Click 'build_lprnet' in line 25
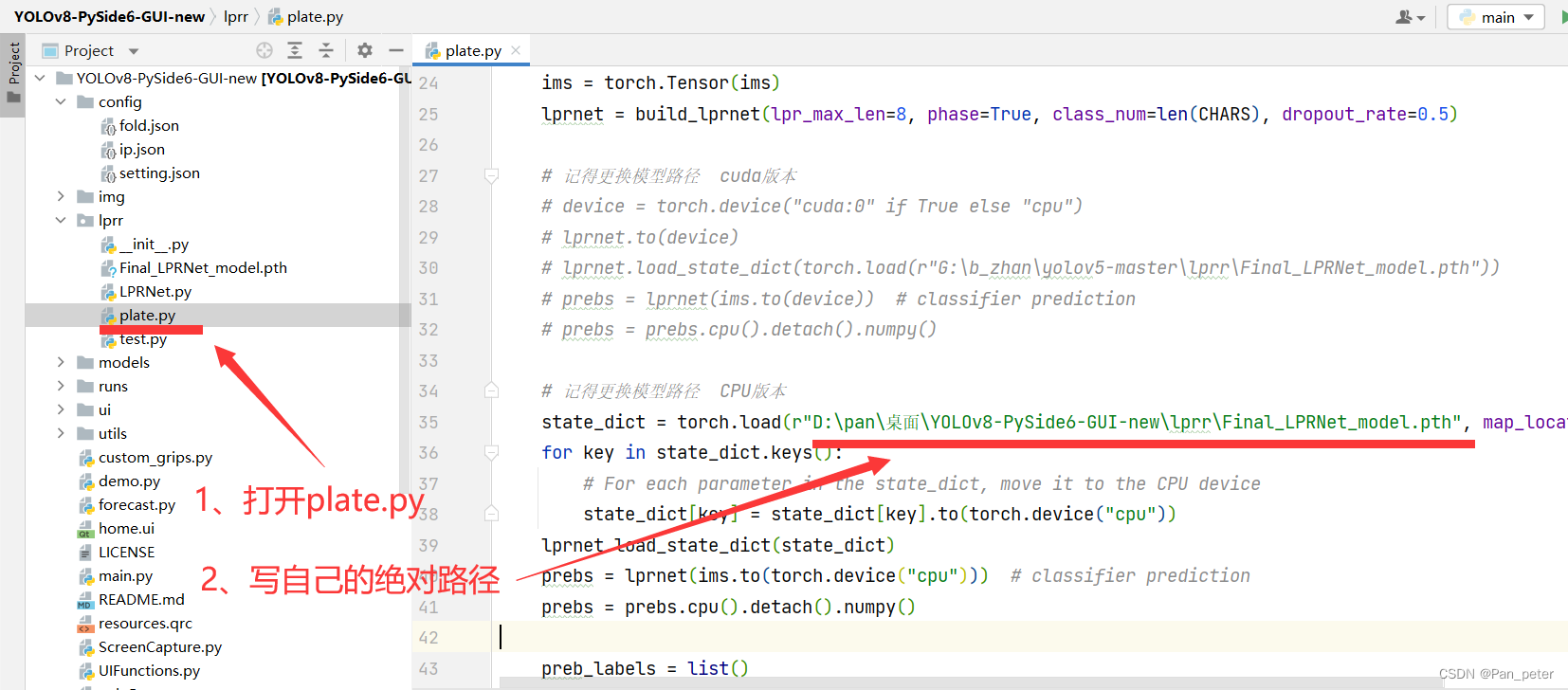1568x690 pixels. [x=697, y=114]
